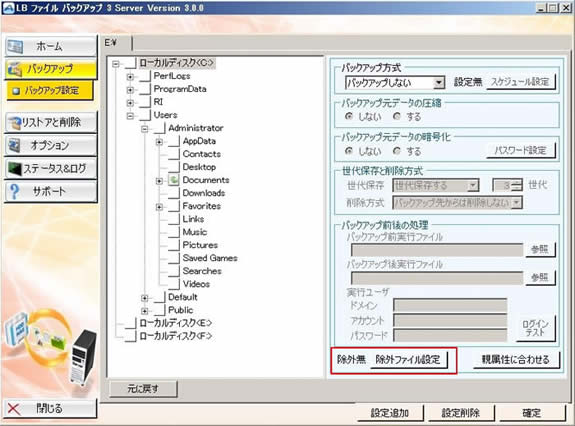This screenshot has height=426, width=575.
Task: Click the app logo in title bar
Action: (8, 8)
